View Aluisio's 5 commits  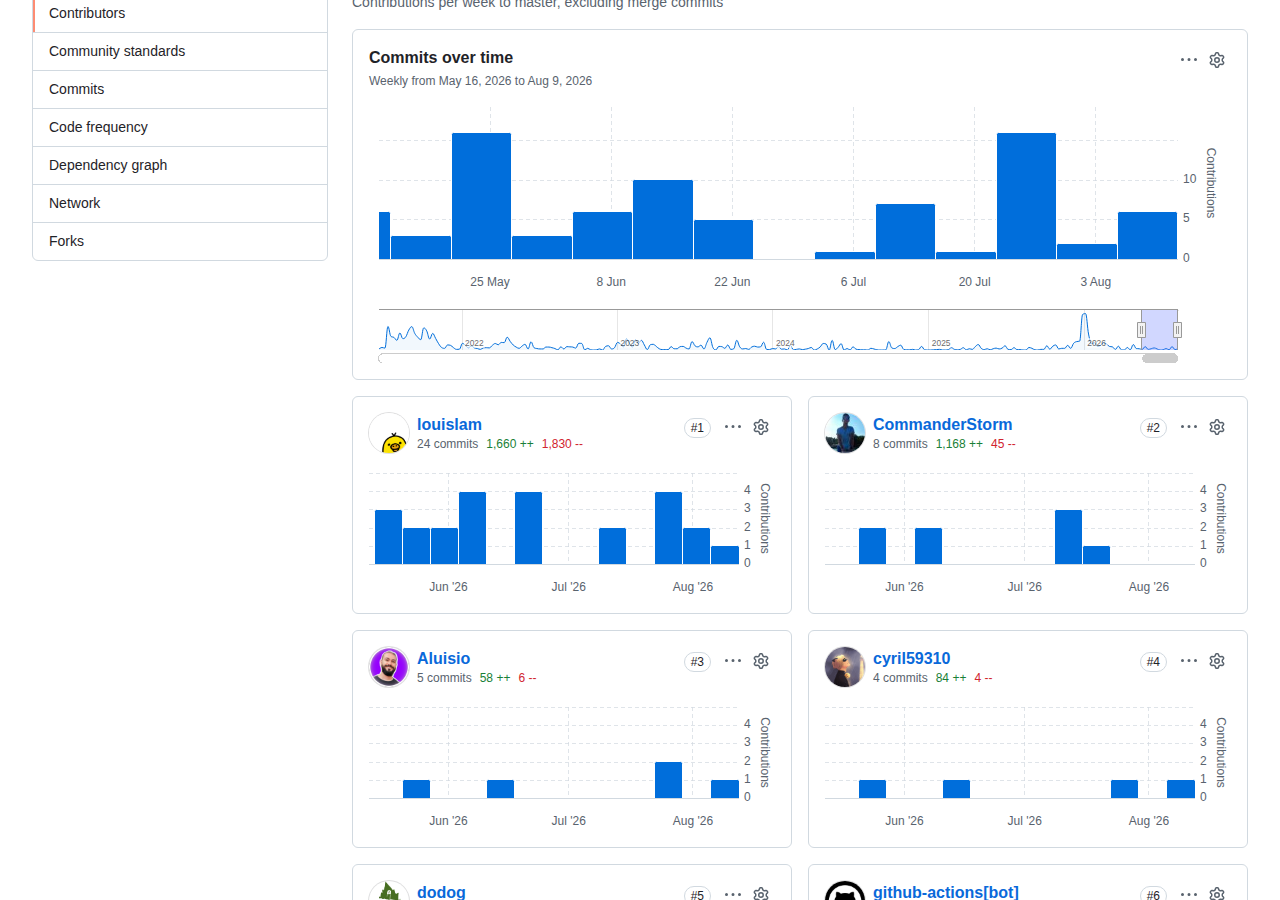[444, 678]
